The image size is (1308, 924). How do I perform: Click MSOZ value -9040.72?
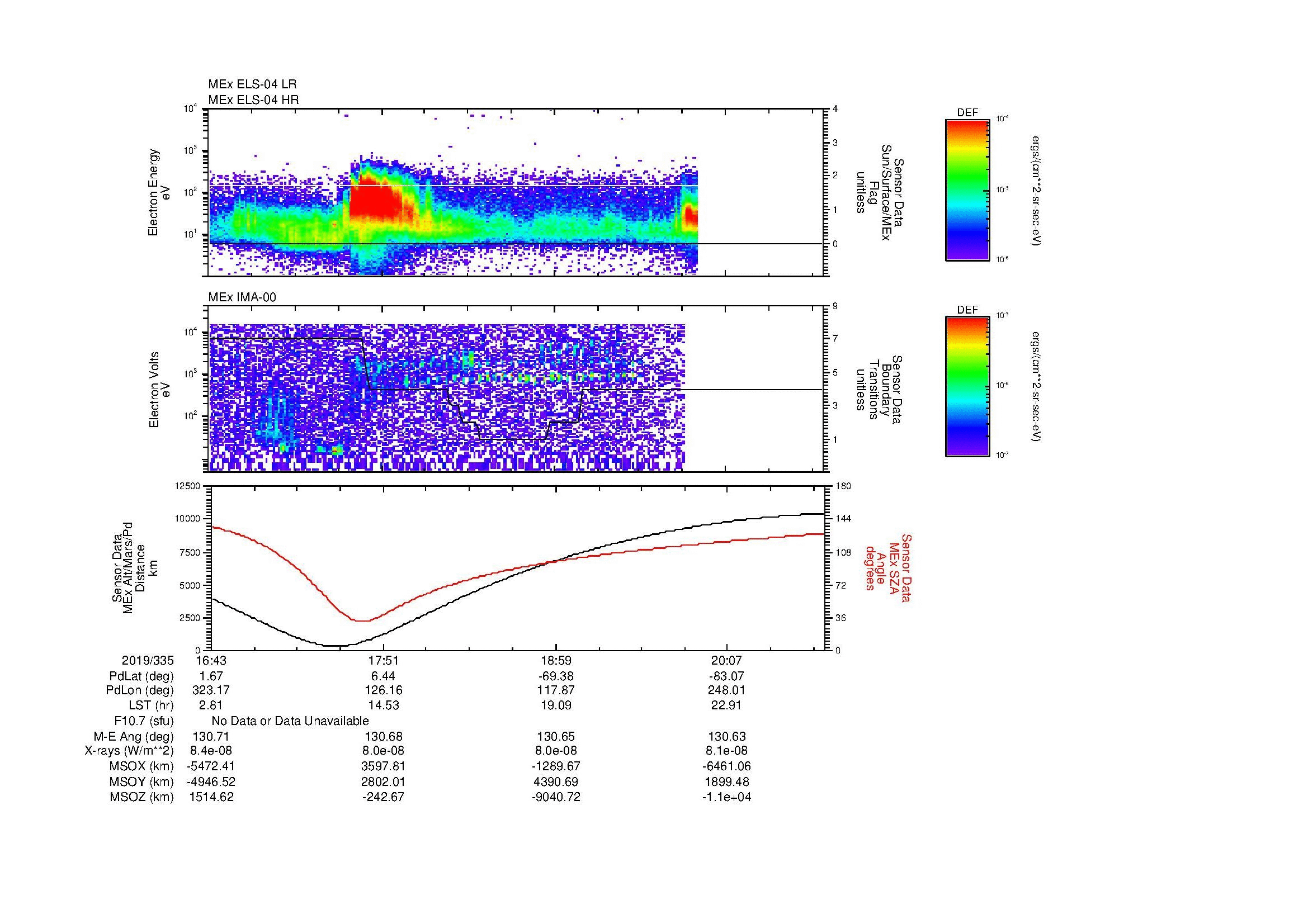[555, 797]
